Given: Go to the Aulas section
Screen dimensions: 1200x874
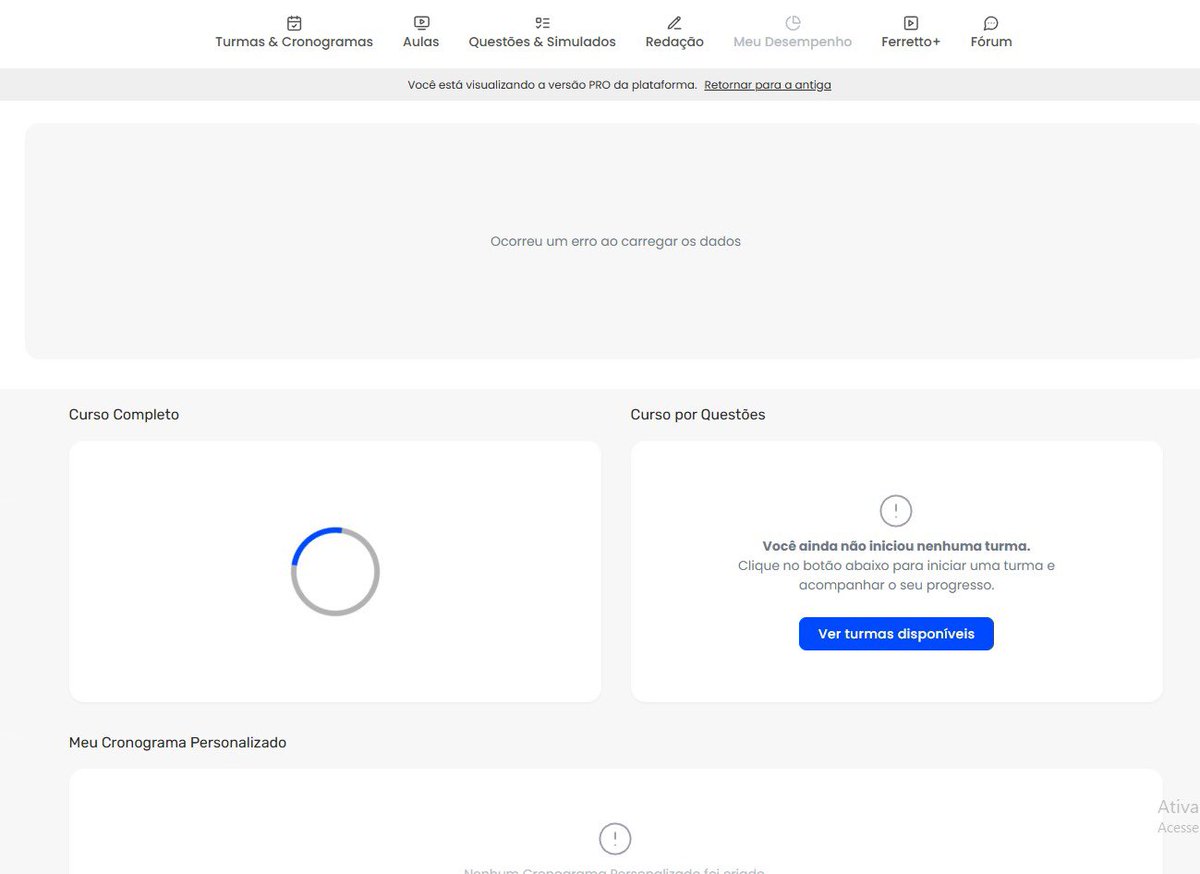Looking at the screenshot, I should click(421, 42).
